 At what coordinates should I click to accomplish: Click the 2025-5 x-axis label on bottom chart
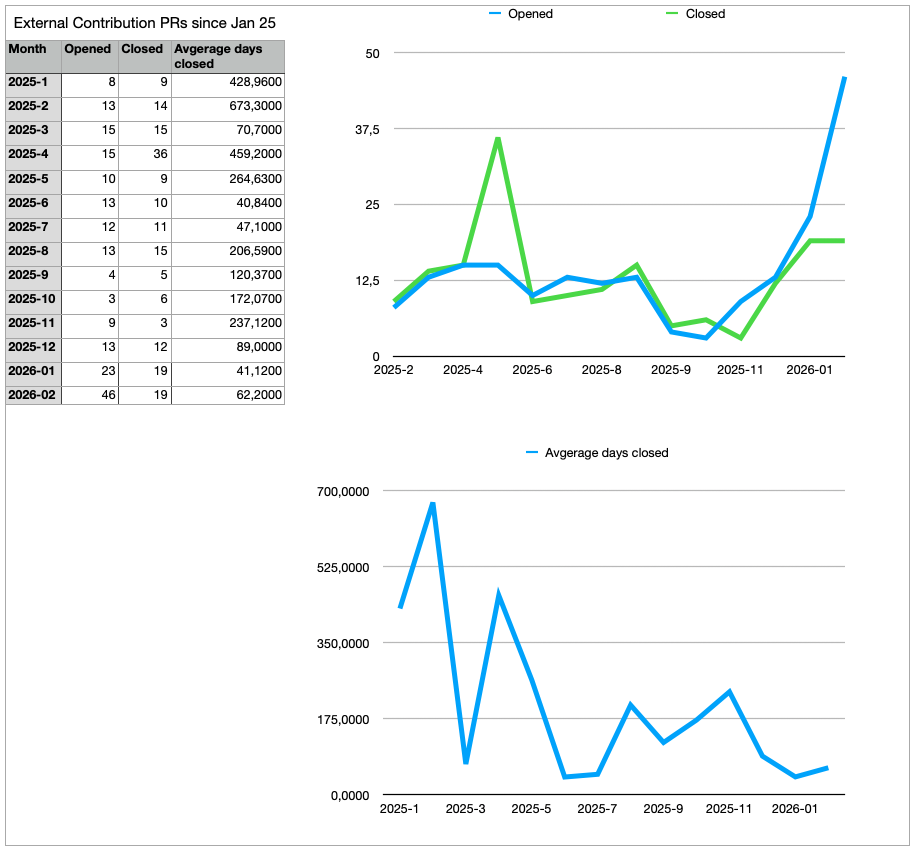click(531, 809)
